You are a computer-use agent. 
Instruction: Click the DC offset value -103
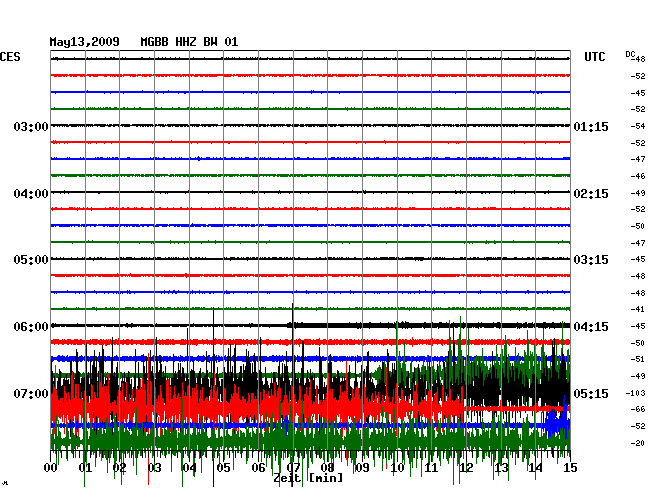click(x=635, y=393)
